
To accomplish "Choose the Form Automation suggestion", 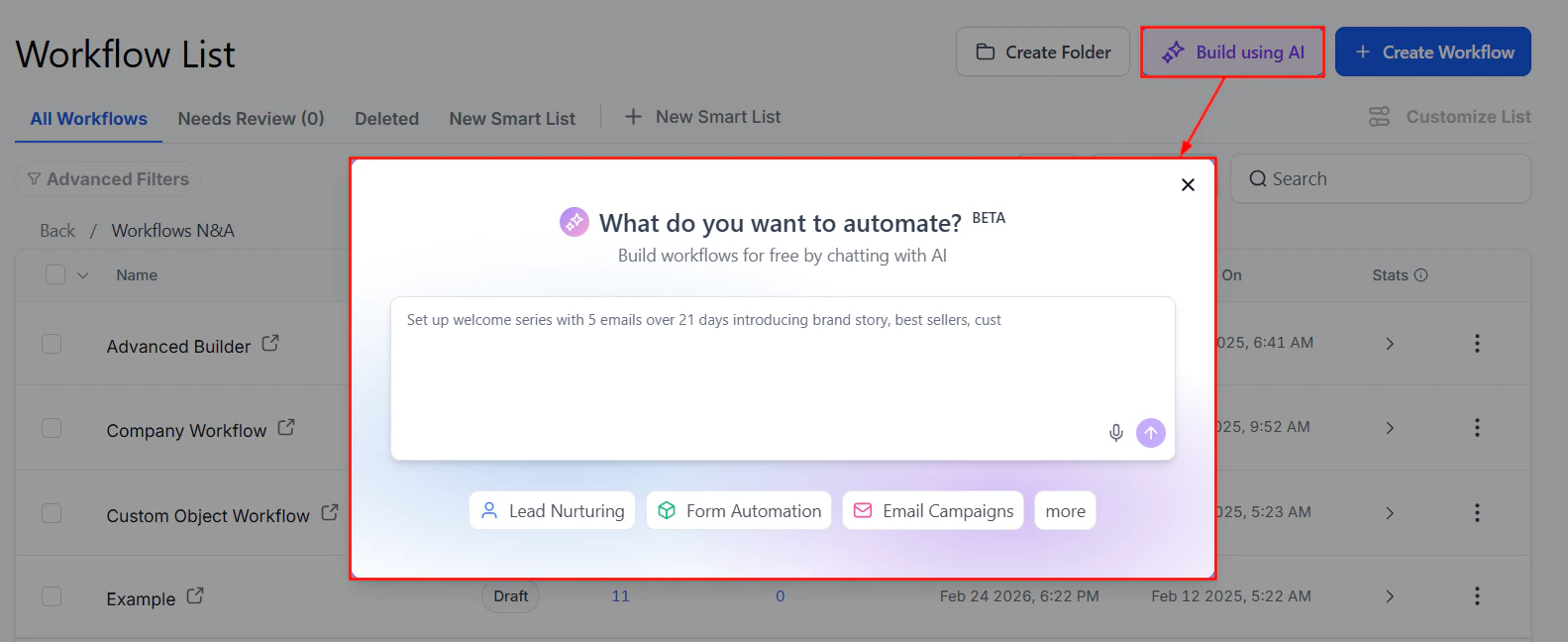I will pyautogui.click(x=739, y=511).
